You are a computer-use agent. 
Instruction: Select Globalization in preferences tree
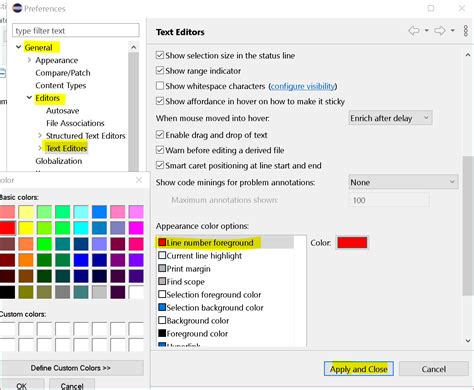click(x=59, y=161)
